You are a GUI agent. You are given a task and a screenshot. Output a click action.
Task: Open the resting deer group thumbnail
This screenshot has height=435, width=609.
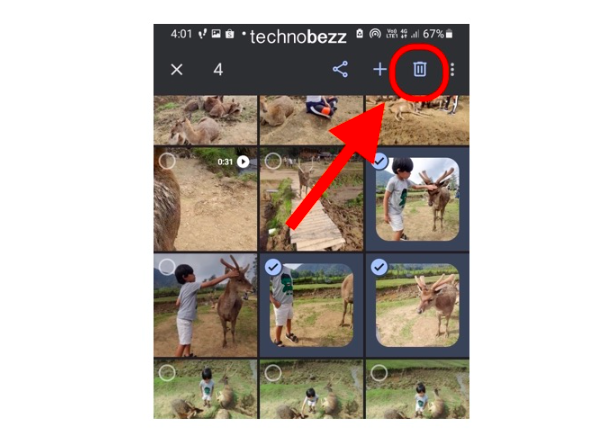pyautogui.click(x=205, y=120)
